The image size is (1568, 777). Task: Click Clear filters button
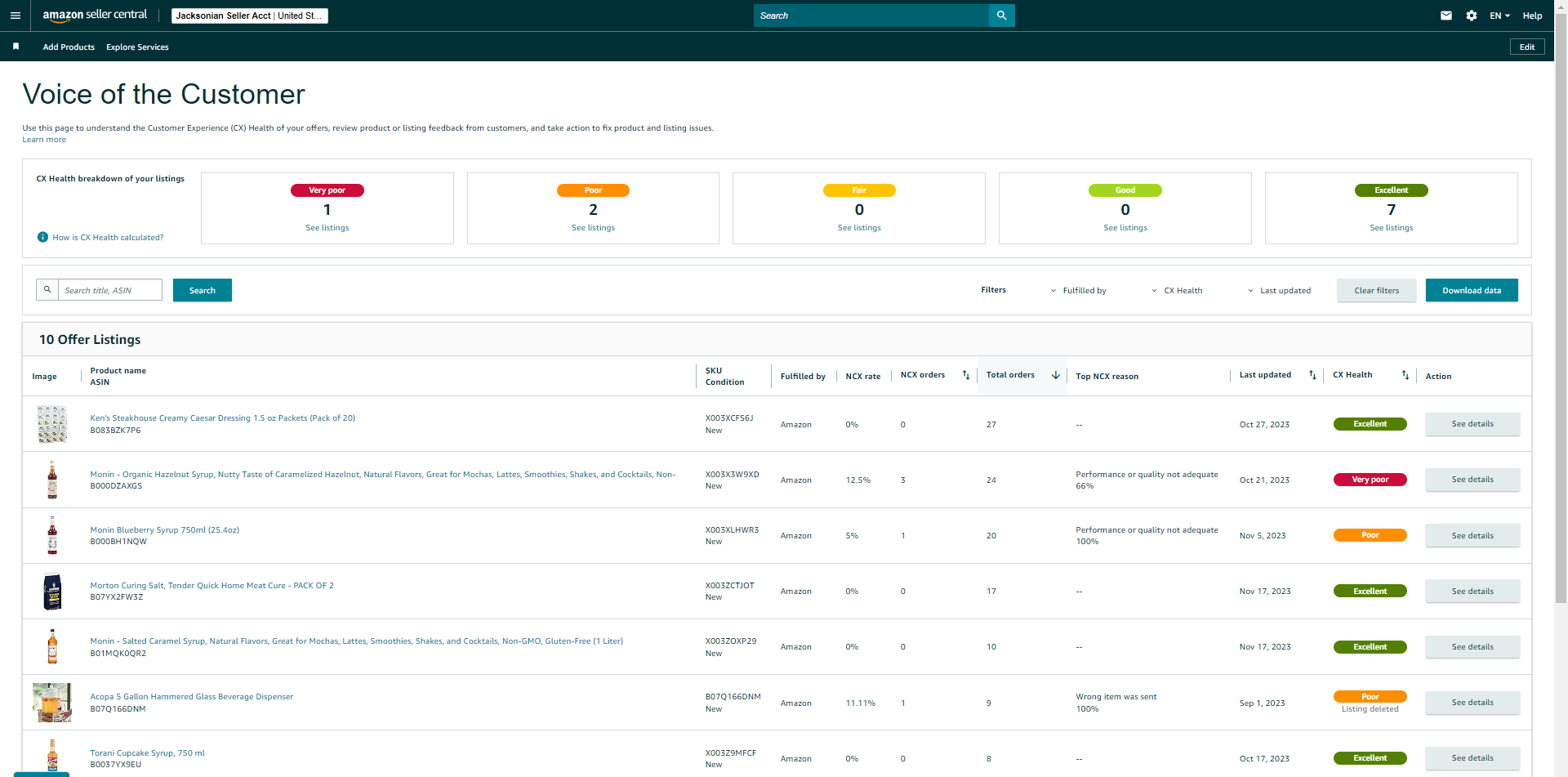tap(1376, 290)
